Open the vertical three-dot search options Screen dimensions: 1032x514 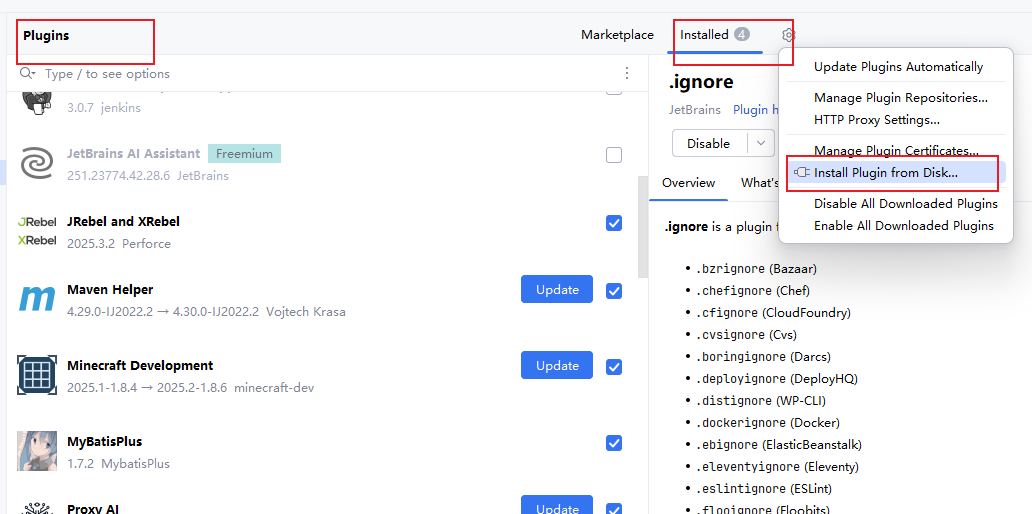click(627, 73)
